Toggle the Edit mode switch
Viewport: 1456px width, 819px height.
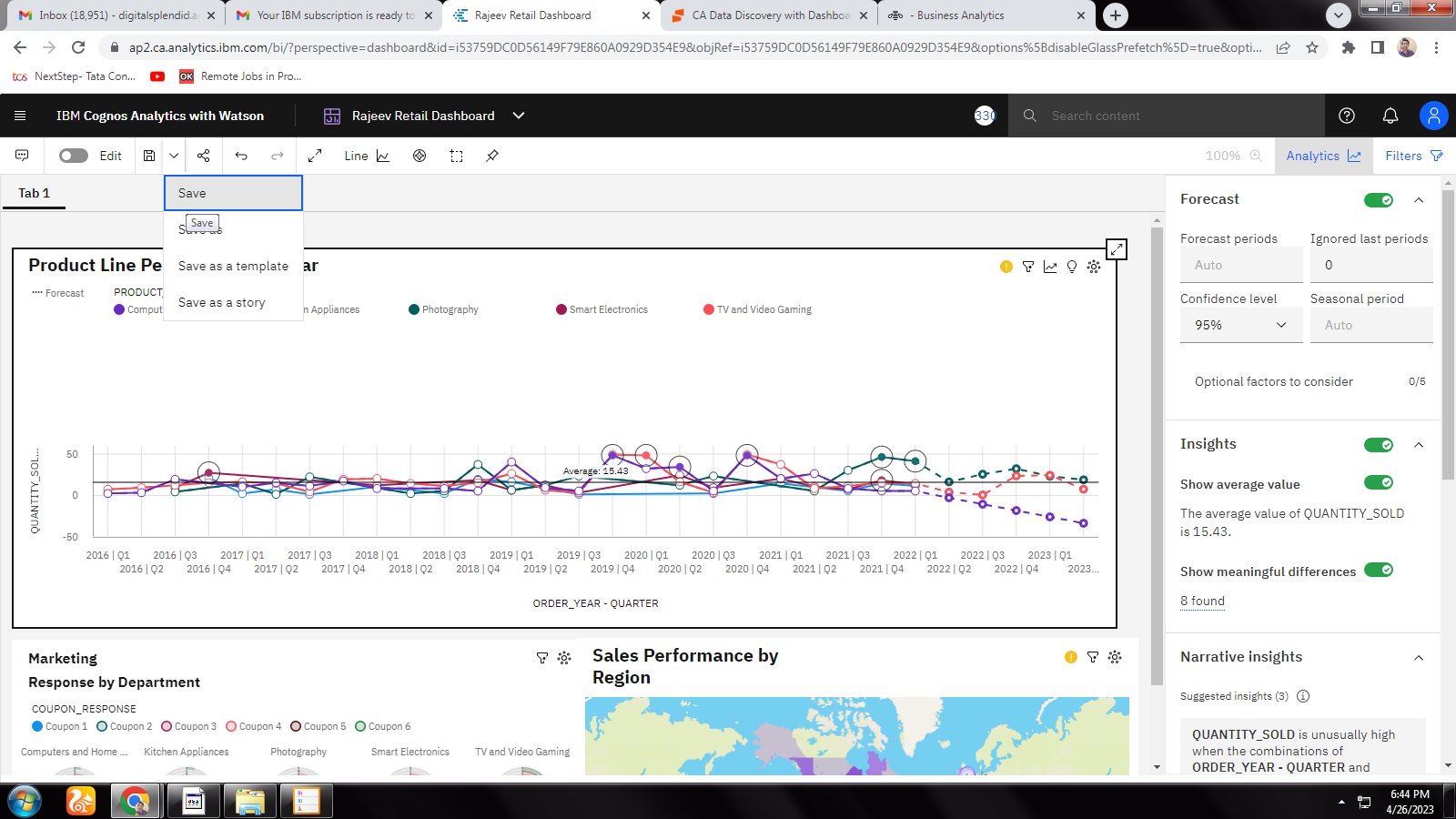(x=73, y=156)
